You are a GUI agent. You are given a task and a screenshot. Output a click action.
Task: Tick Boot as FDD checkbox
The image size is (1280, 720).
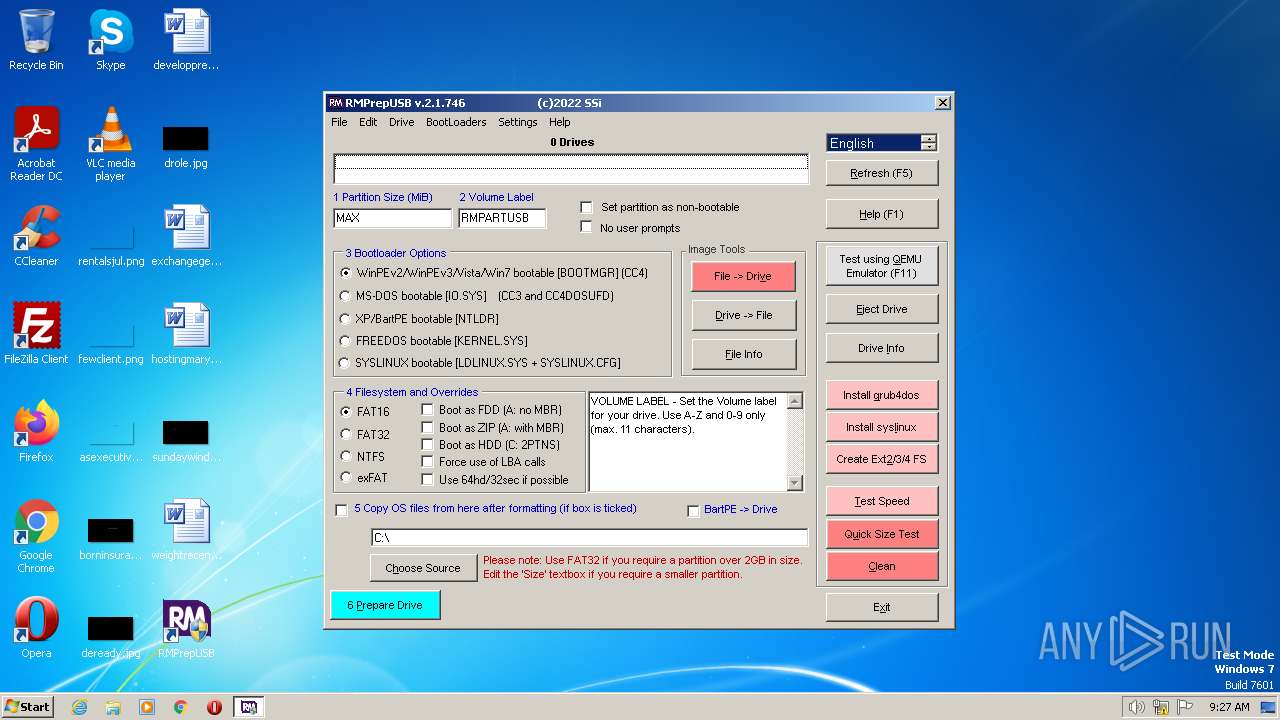click(x=428, y=410)
